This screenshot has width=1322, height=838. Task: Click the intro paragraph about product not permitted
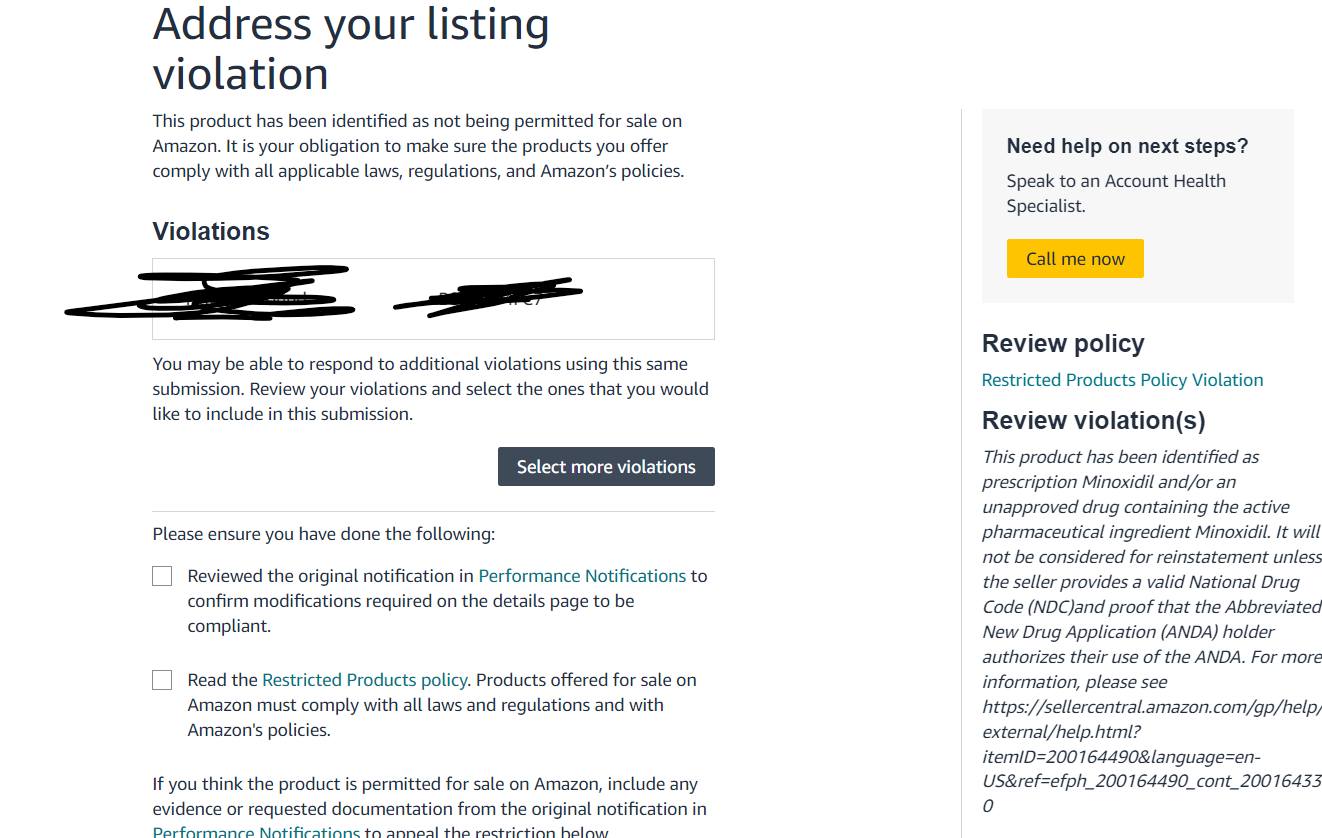[x=418, y=146]
